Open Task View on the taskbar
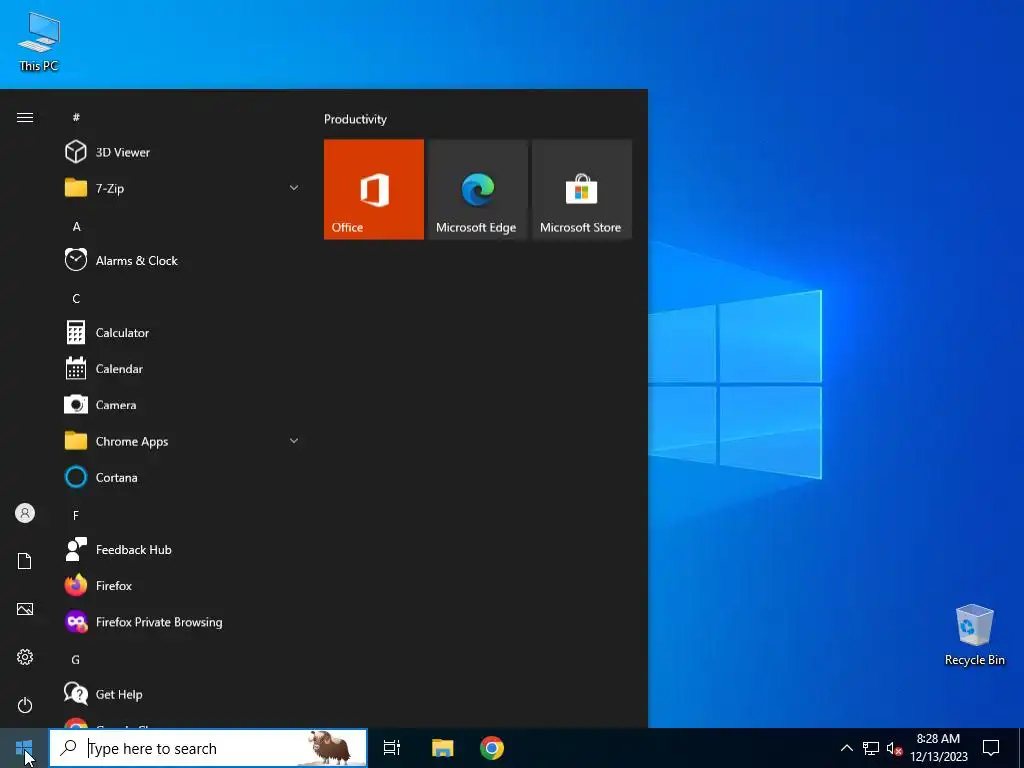This screenshot has height=768, width=1024. pyautogui.click(x=392, y=748)
